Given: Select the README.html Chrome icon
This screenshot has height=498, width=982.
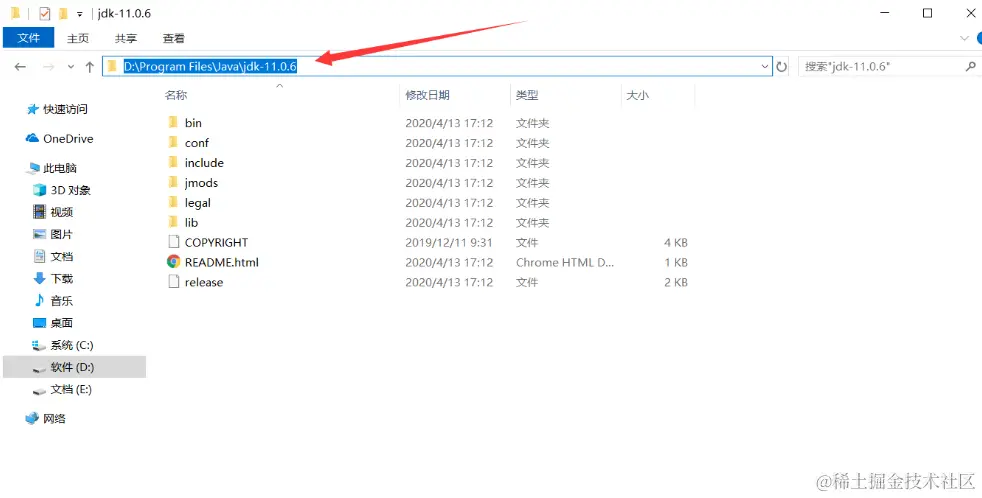Looking at the screenshot, I should 173,262.
